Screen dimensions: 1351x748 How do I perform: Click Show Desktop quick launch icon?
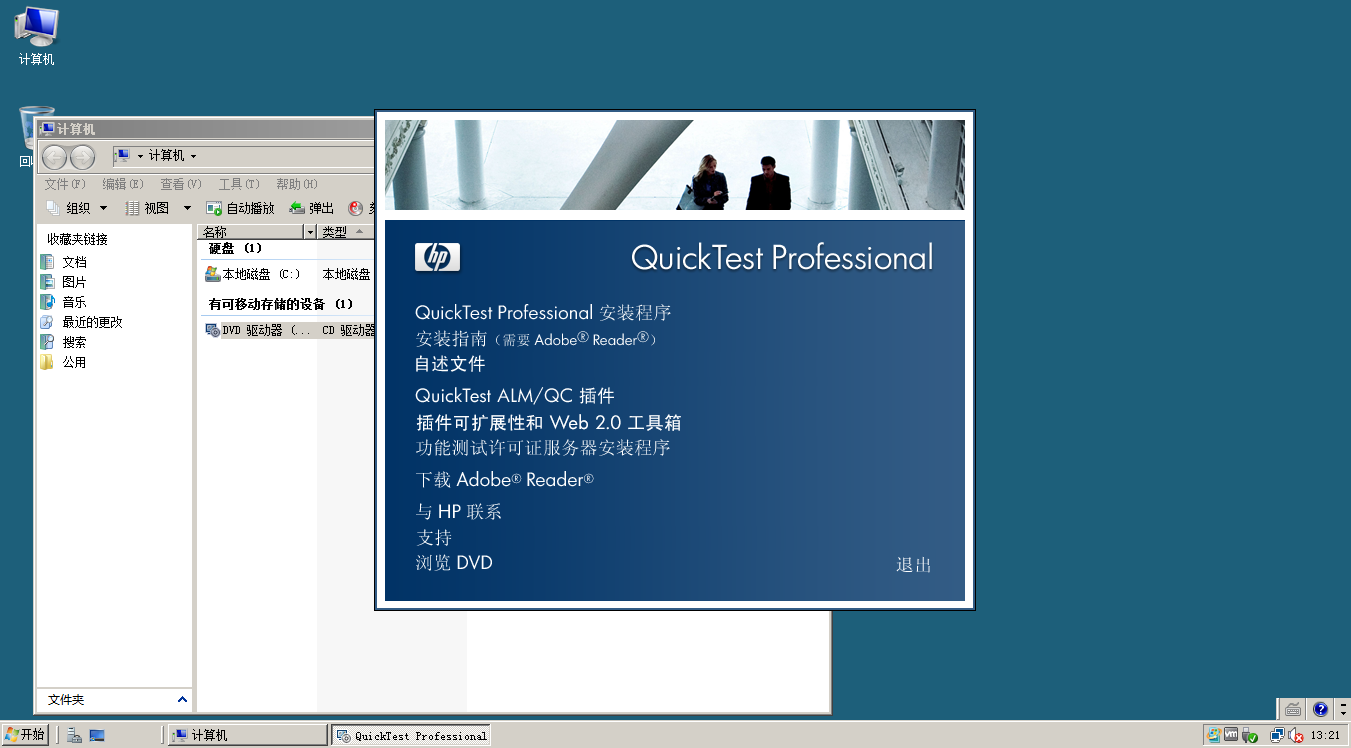tap(97, 735)
